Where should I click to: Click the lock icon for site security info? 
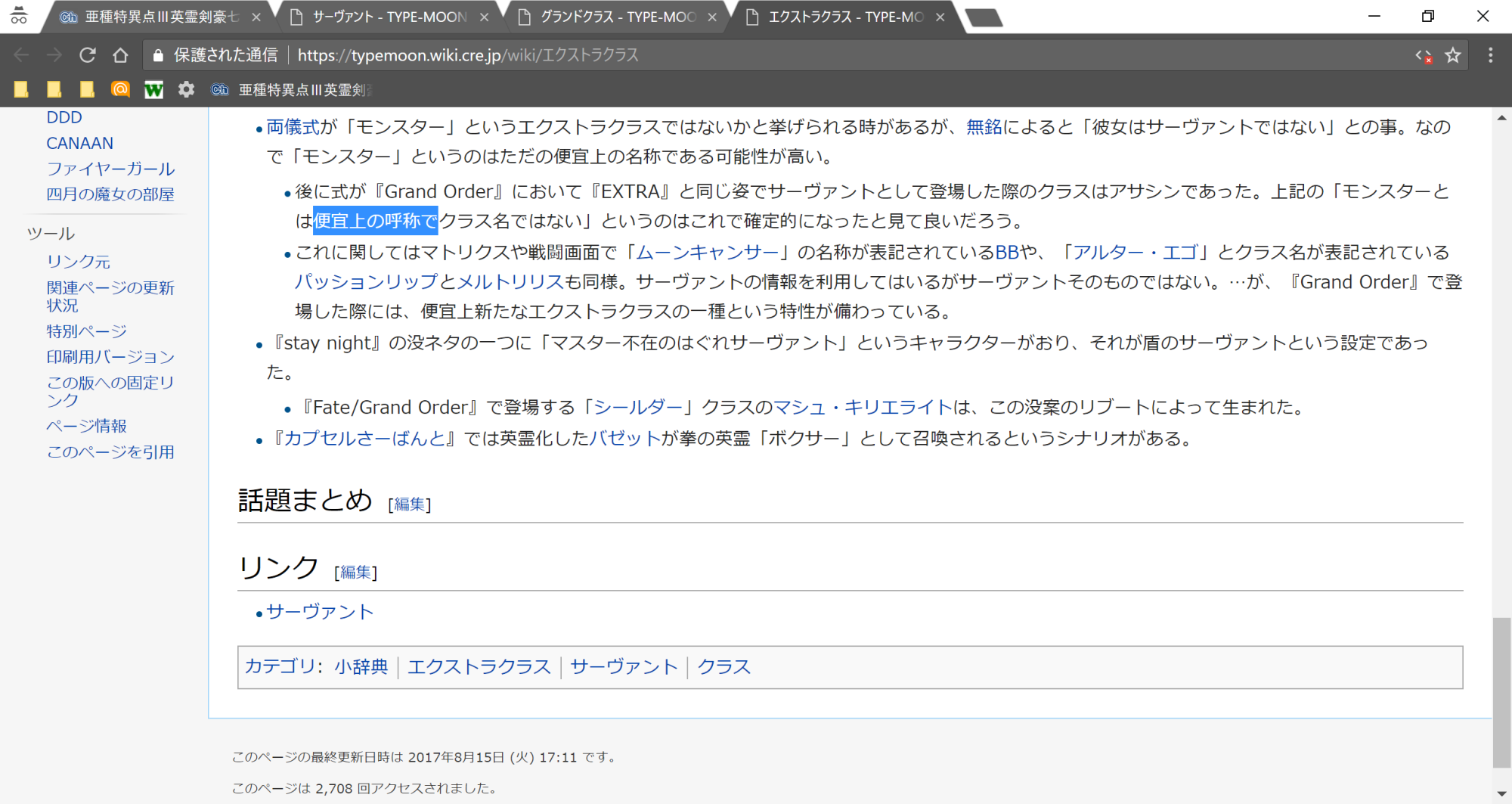pyautogui.click(x=158, y=55)
